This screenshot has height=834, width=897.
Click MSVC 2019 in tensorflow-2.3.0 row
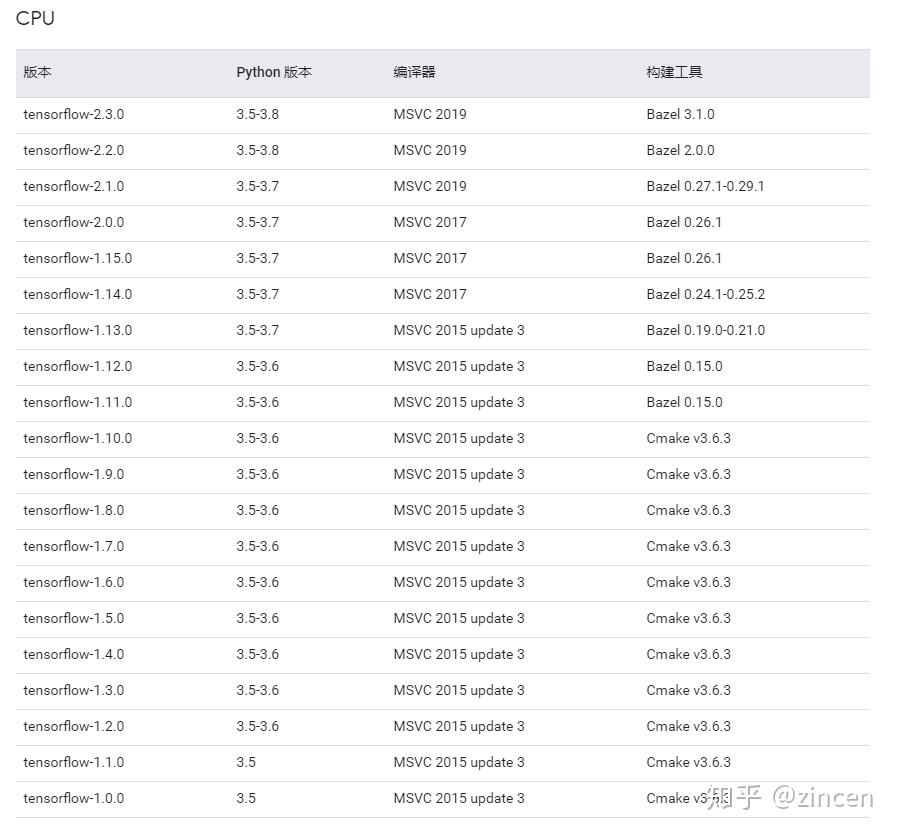pyautogui.click(x=430, y=114)
